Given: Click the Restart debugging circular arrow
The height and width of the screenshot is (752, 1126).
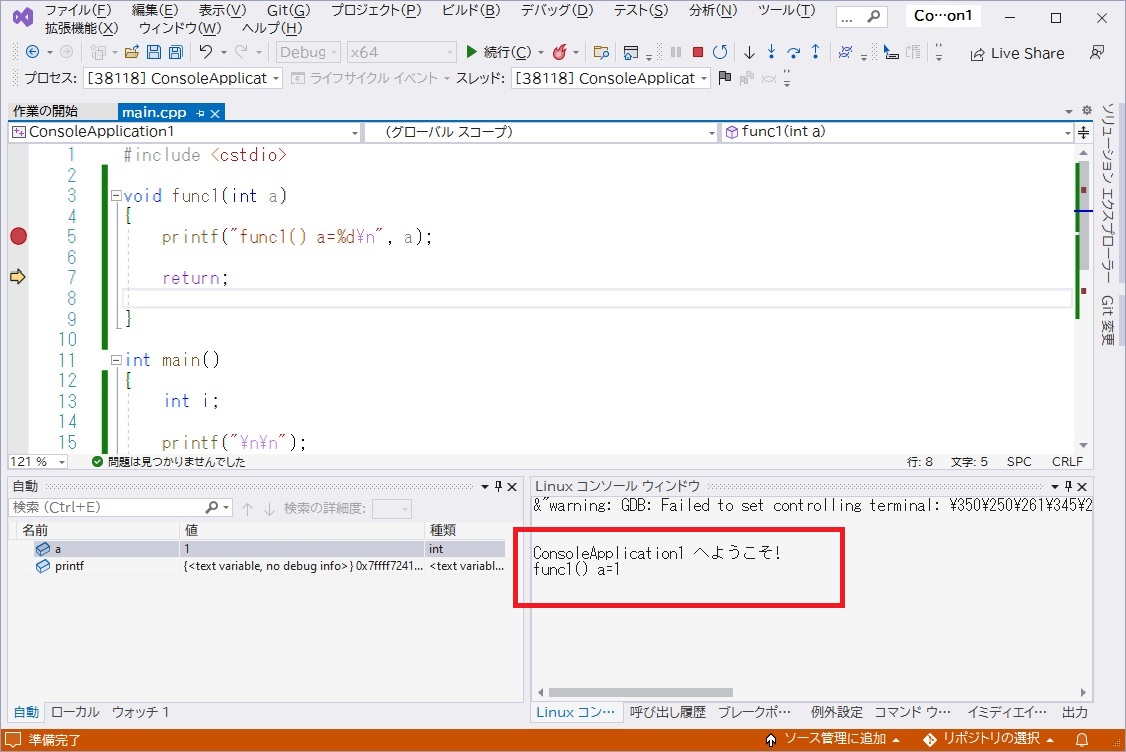Looking at the screenshot, I should click(720, 52).
